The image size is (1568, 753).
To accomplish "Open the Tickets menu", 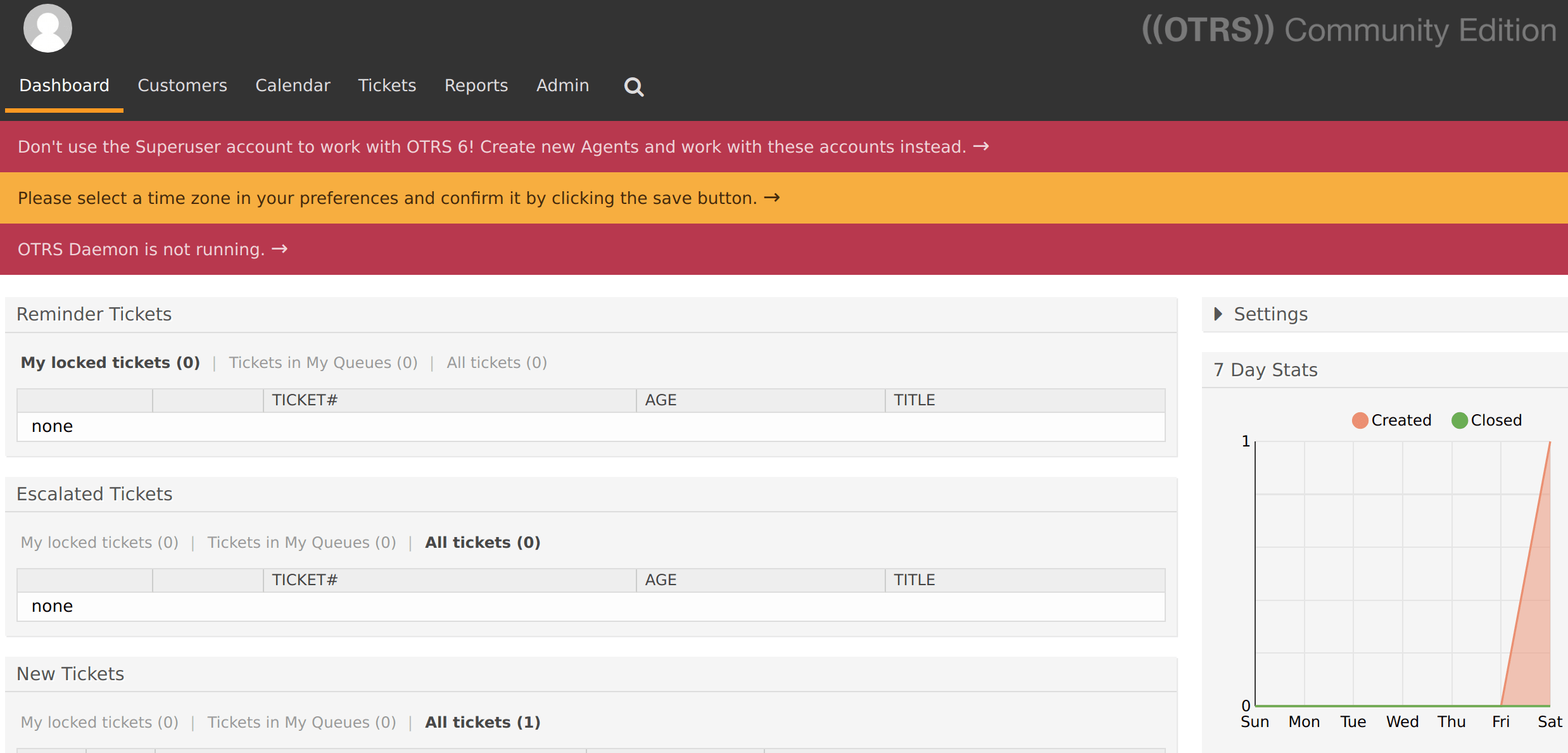I will tap(387, 85).
